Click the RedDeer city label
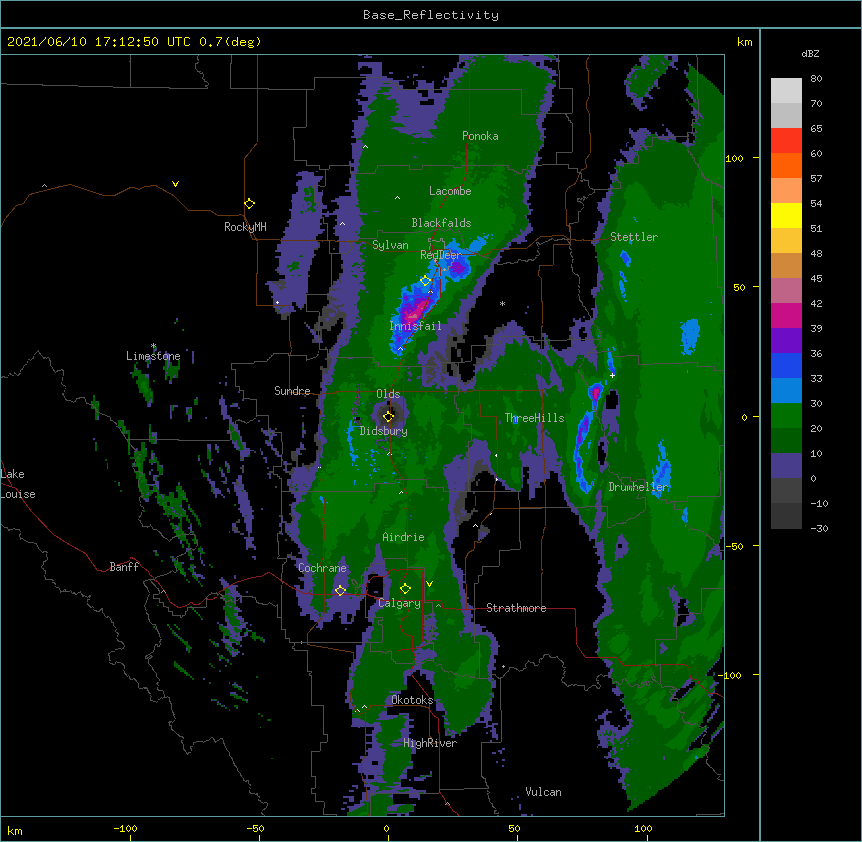 click(440, 255)
